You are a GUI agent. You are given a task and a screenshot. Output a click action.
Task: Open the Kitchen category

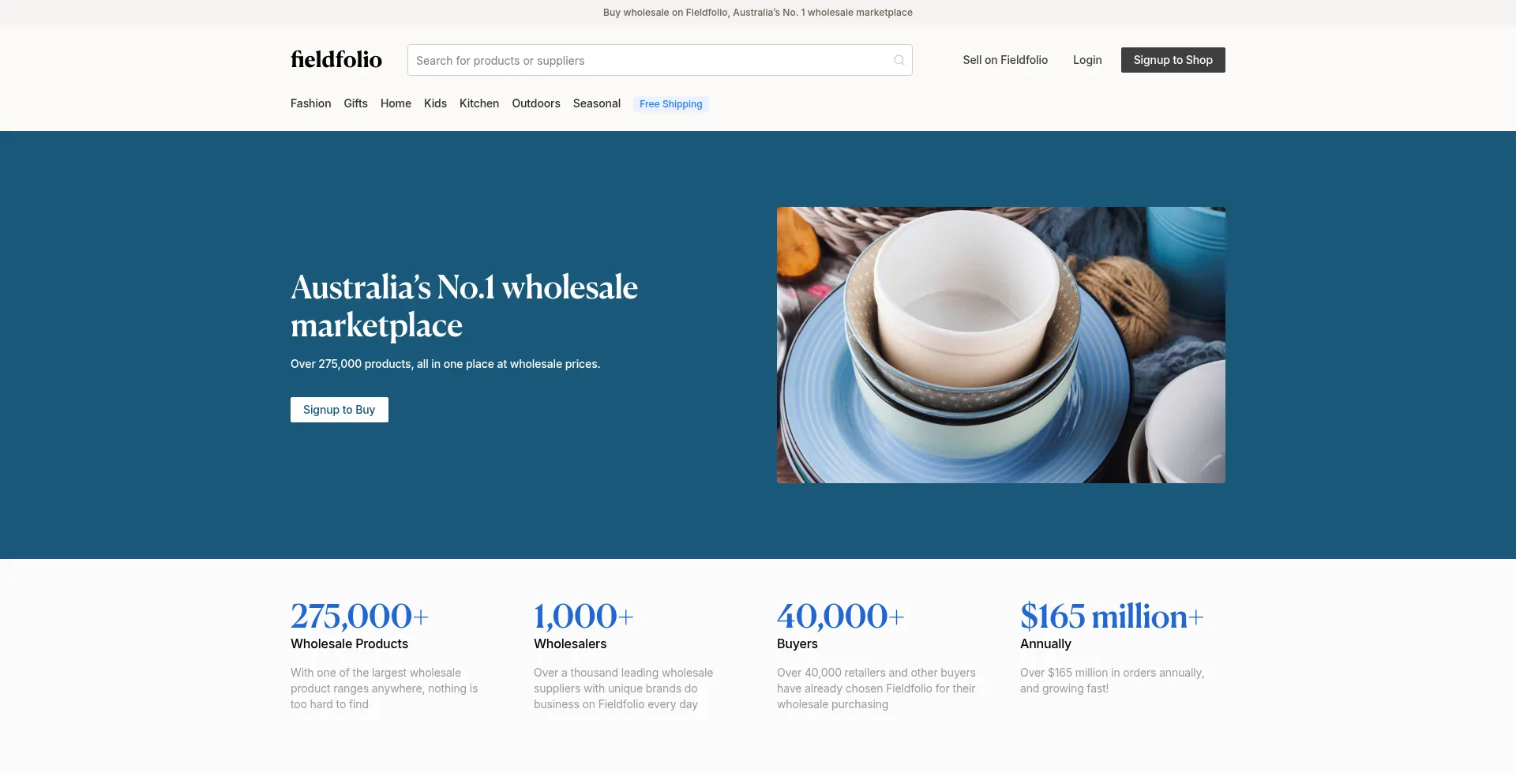(479, 103)
